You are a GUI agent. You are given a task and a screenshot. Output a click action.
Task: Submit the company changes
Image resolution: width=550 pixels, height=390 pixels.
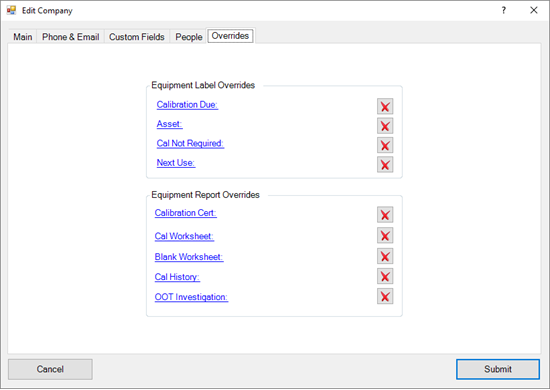click(498, 369)
